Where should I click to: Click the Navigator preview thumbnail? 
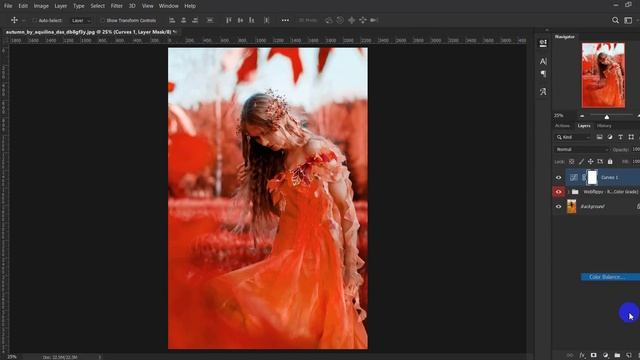[x=603, y=75]
